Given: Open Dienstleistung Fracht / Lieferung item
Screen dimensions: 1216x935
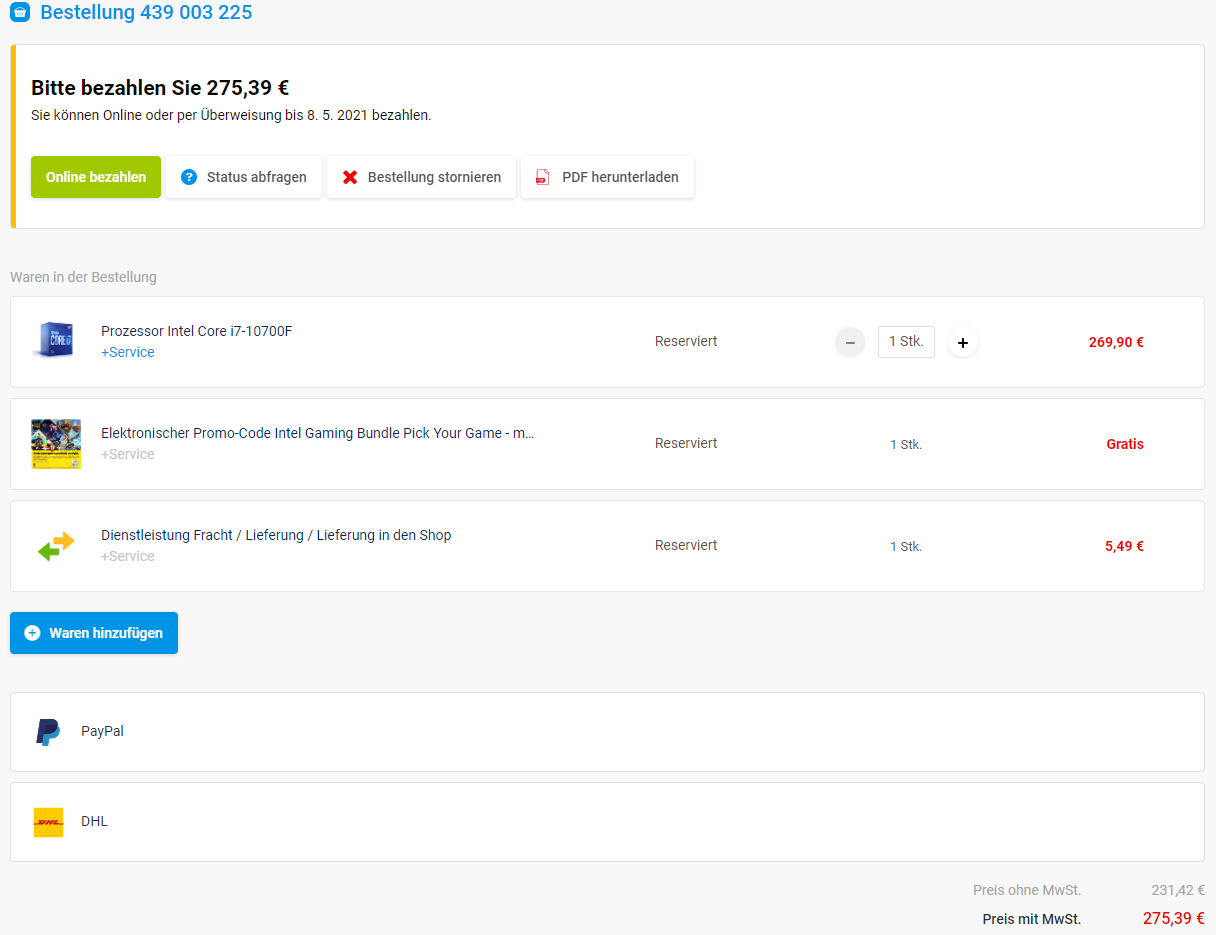Looking at the screenshot, I should click(276, 535).
